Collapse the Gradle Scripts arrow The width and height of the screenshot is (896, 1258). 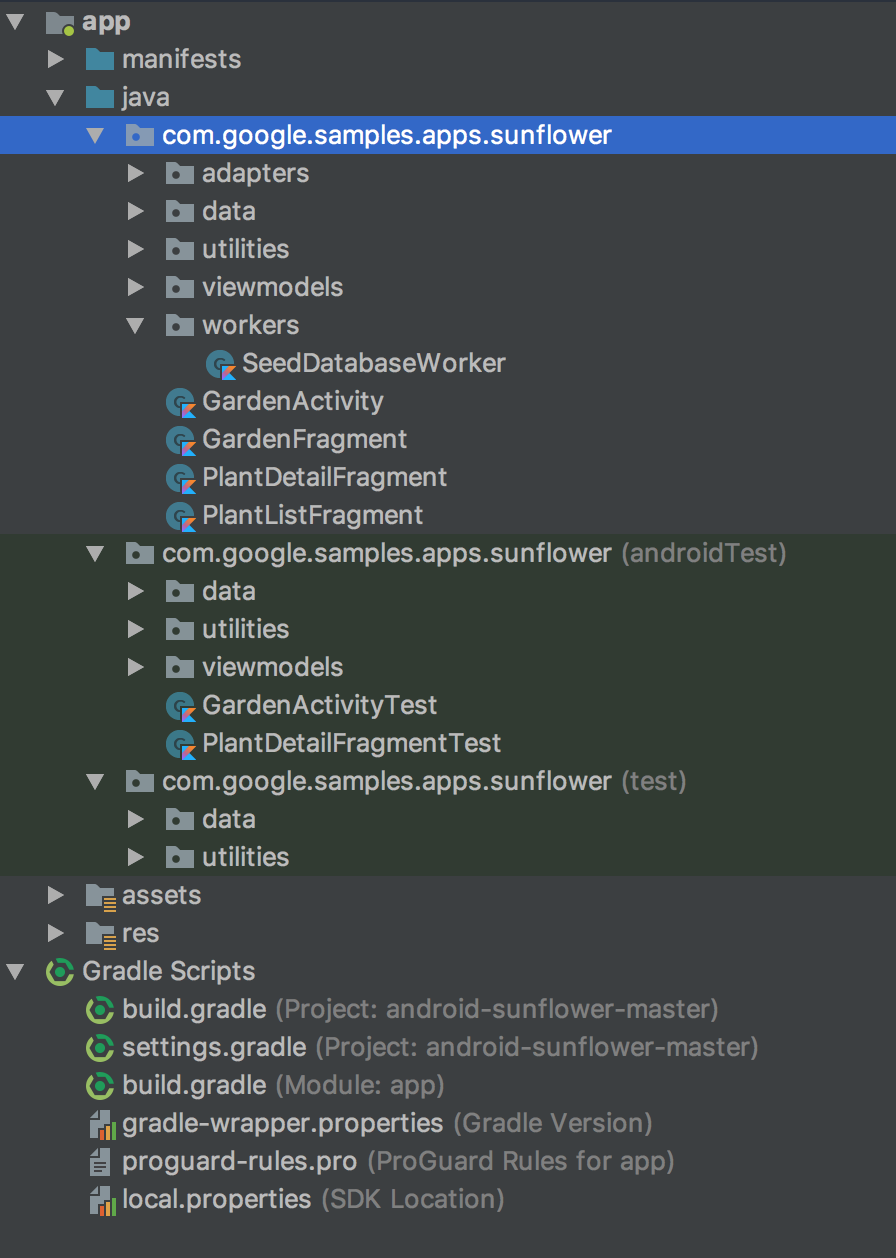click(16, 971)
